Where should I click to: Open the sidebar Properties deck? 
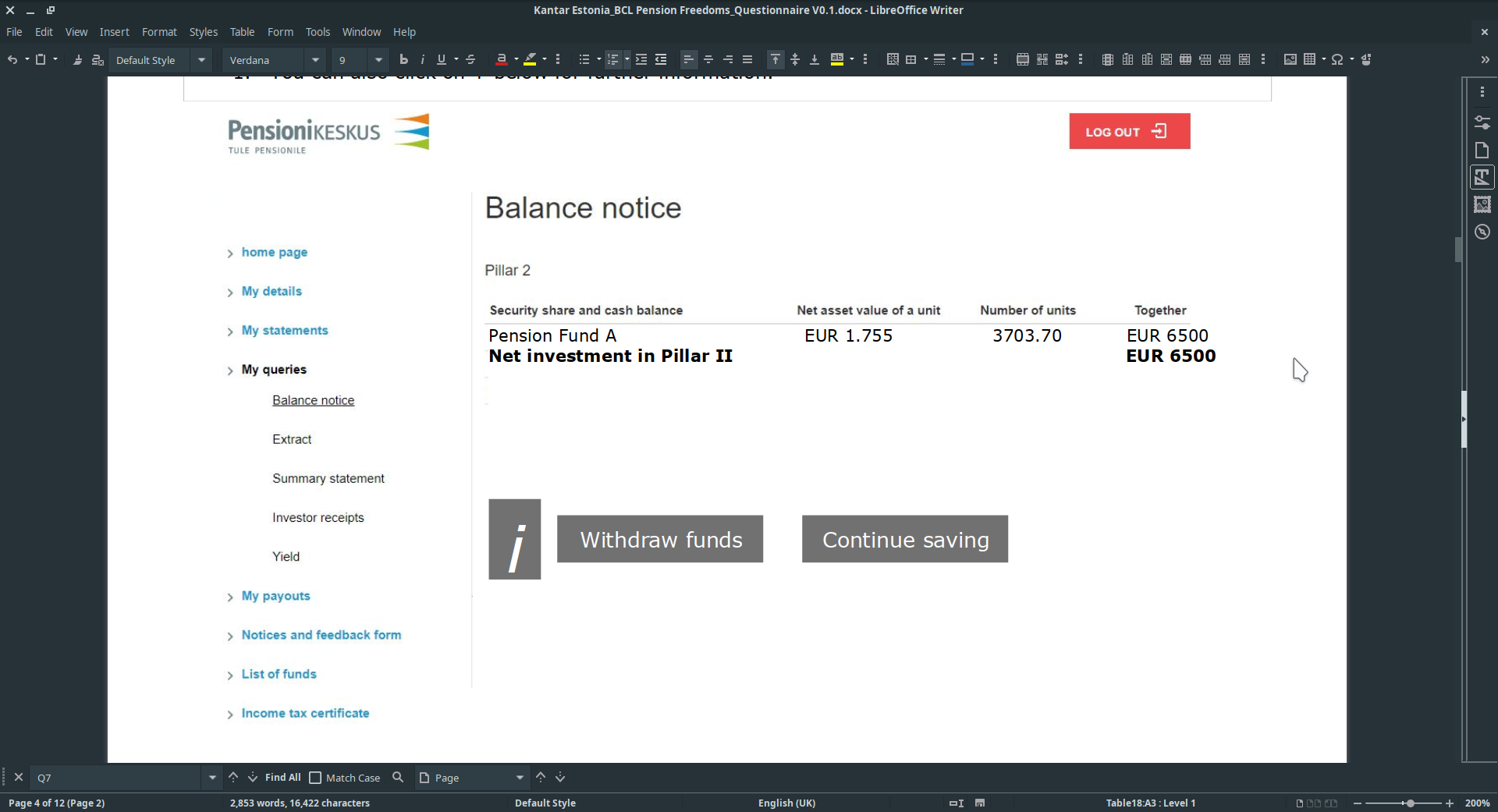click(1482, 122)
